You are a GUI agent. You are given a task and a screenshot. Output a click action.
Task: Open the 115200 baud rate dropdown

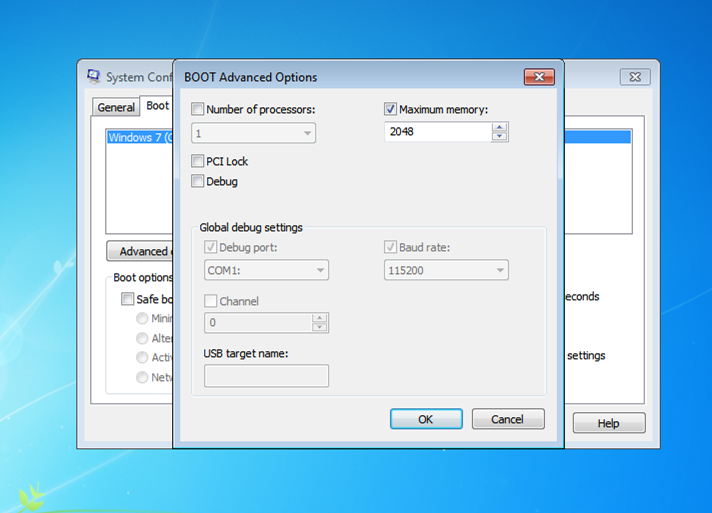pos(499,270)
